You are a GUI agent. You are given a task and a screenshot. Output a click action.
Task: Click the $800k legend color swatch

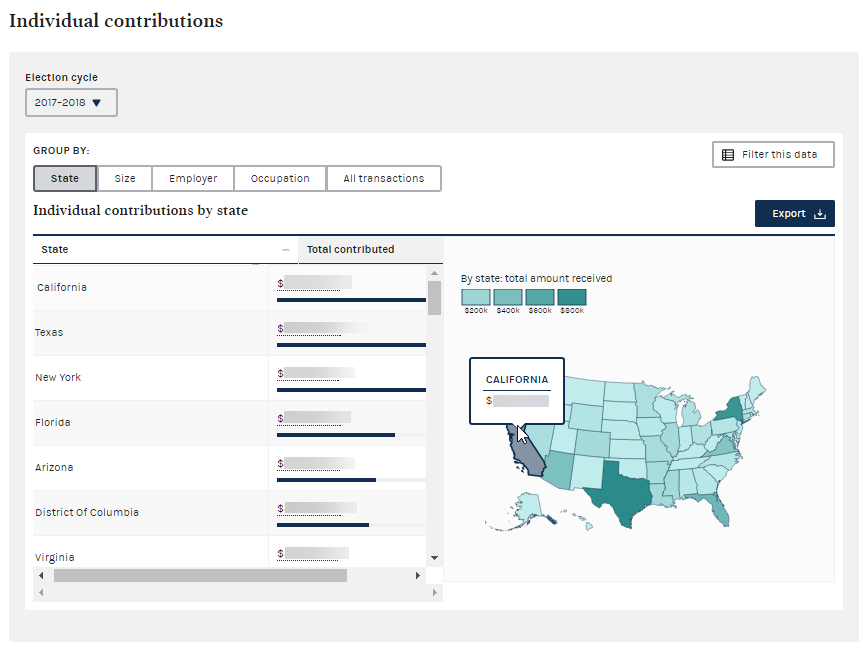pos(572,297)
